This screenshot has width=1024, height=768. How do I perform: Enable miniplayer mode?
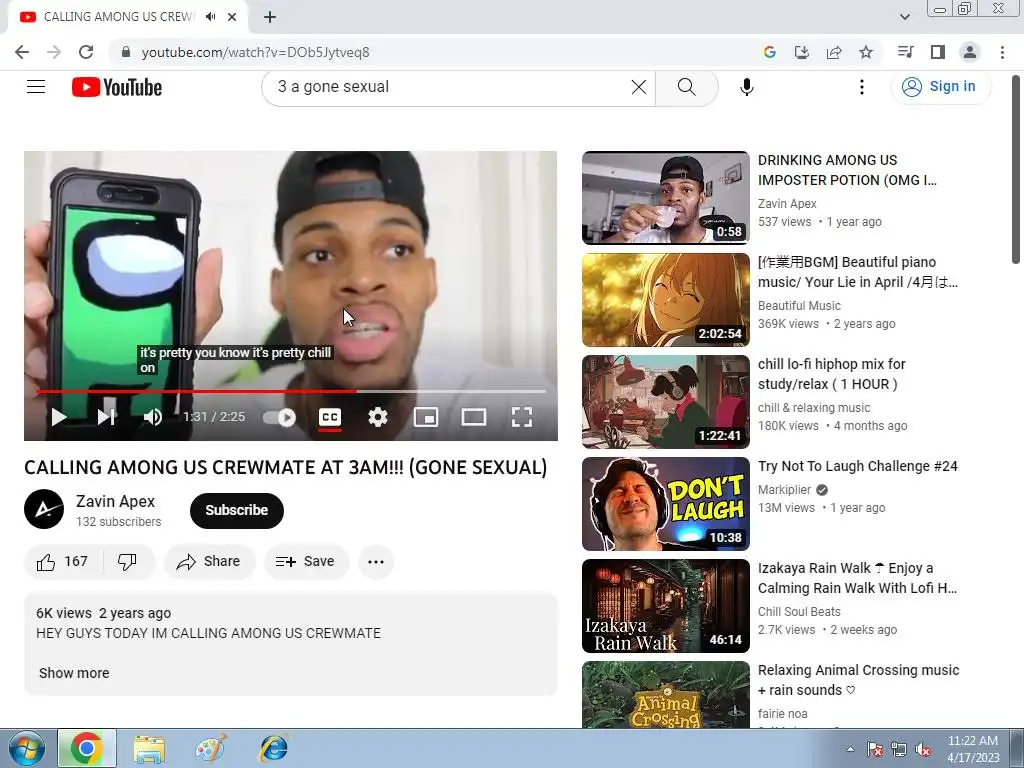click(426, 417)
